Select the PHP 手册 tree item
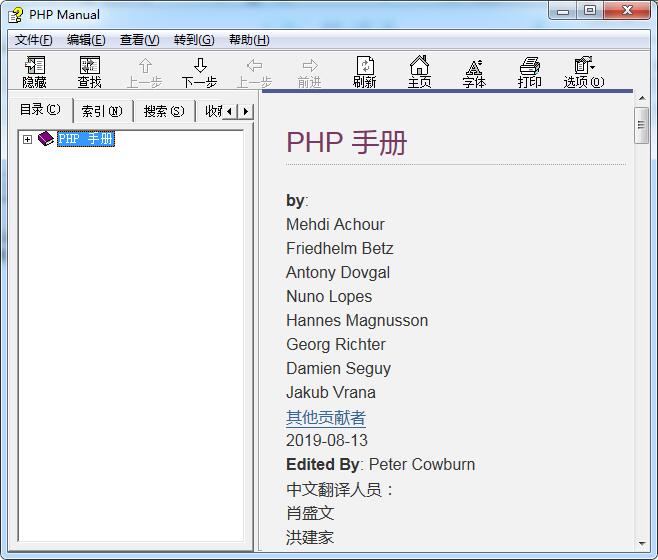The width and height of the screenshot is (658, 560). coord(86,139)
